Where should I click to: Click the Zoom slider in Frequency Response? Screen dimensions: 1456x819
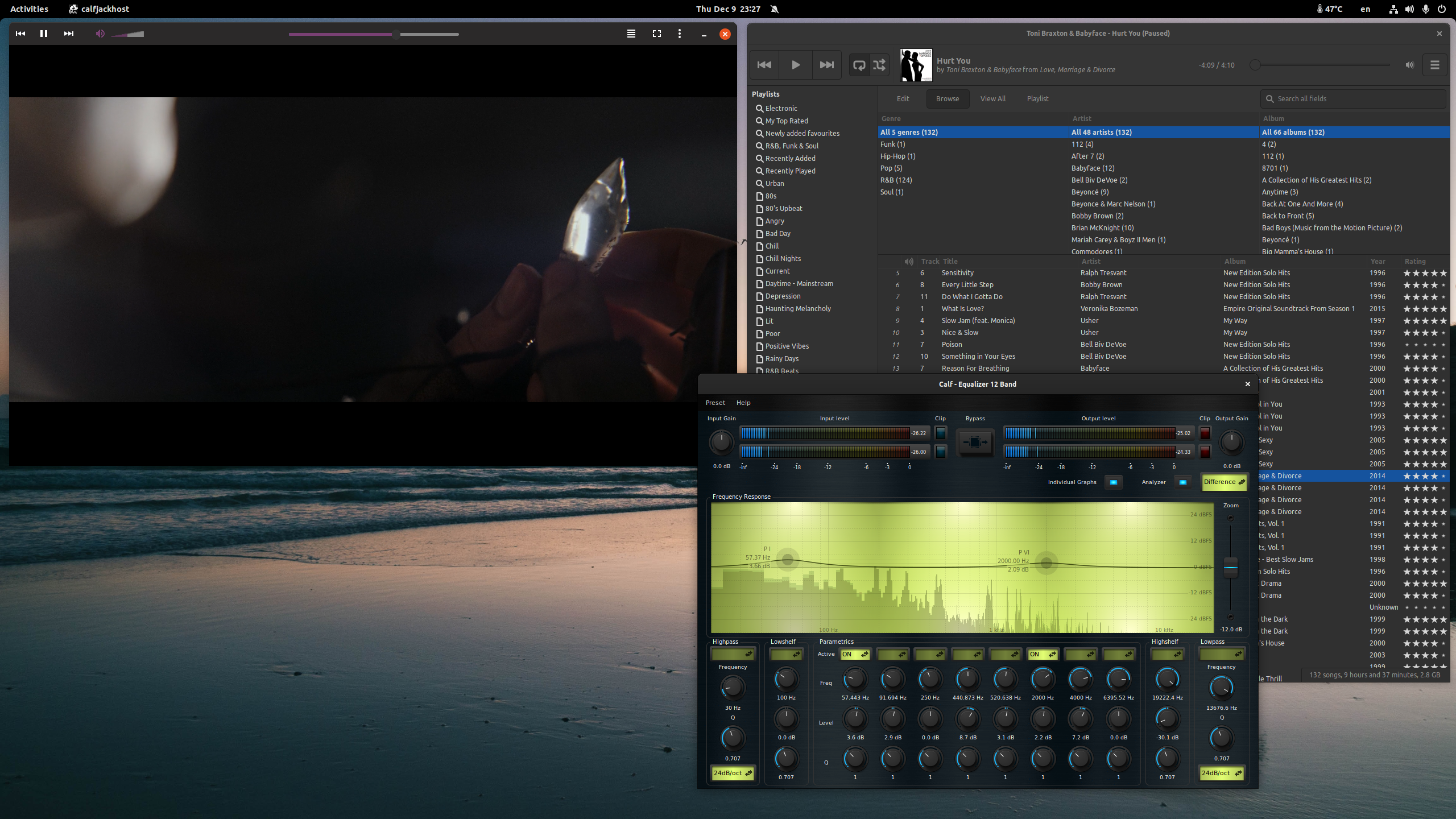1230,567
